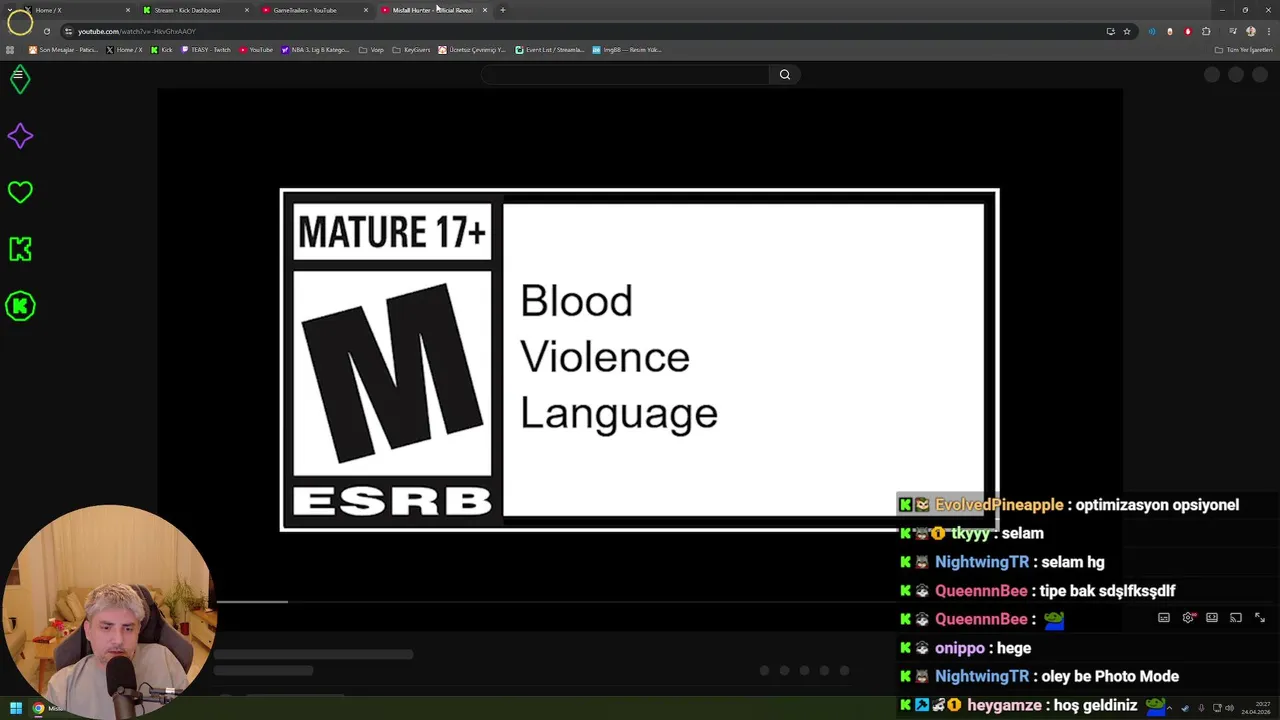This screenshot has width=1280, height=720.
Task: Click the YouTube search field
Action: pos(626,74)
